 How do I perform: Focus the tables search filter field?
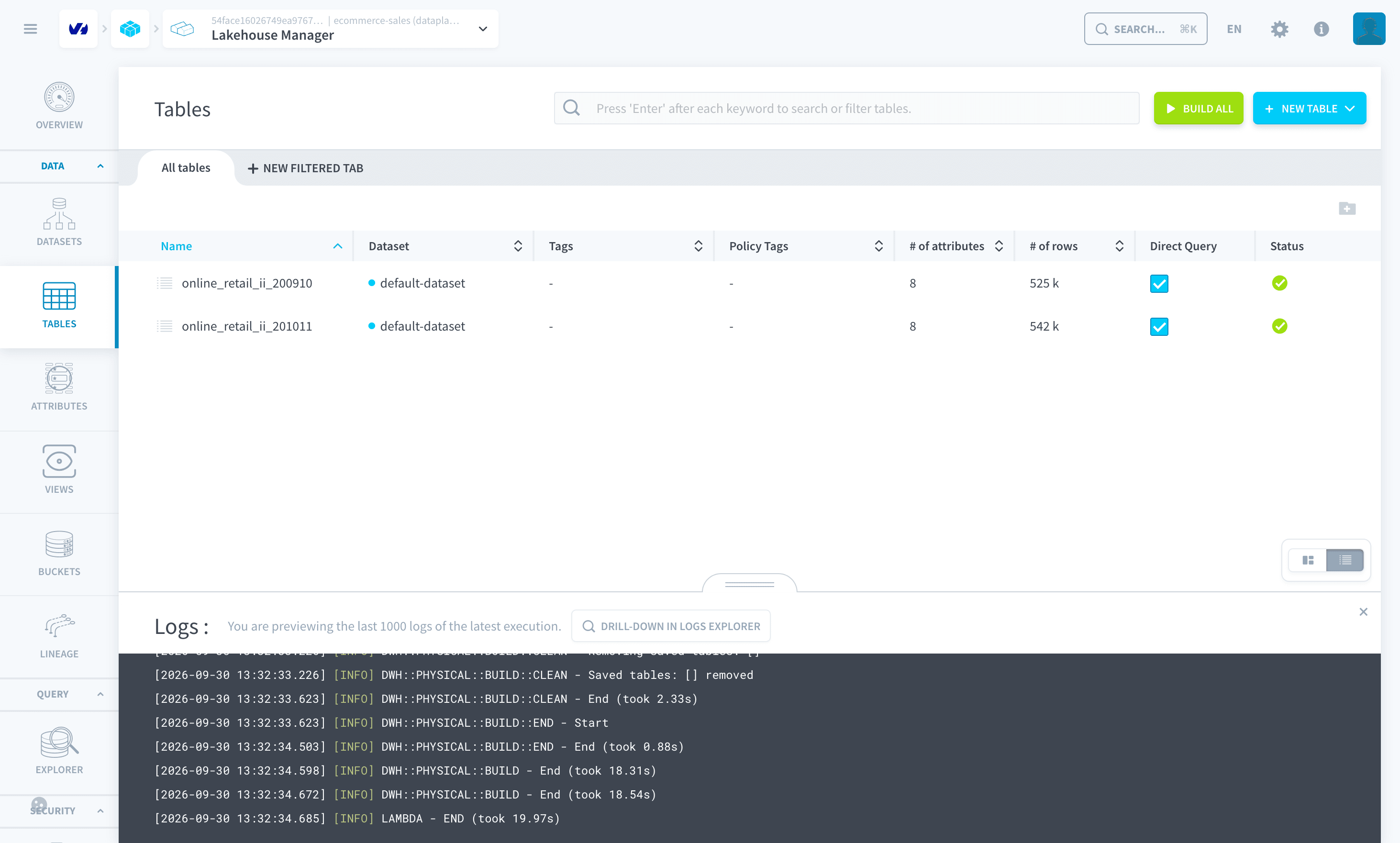coord(847,109)
